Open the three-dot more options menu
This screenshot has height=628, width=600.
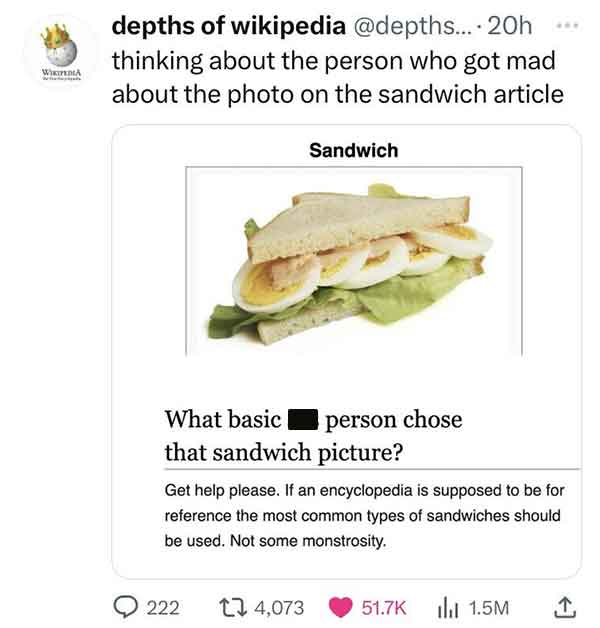point(568,22)
